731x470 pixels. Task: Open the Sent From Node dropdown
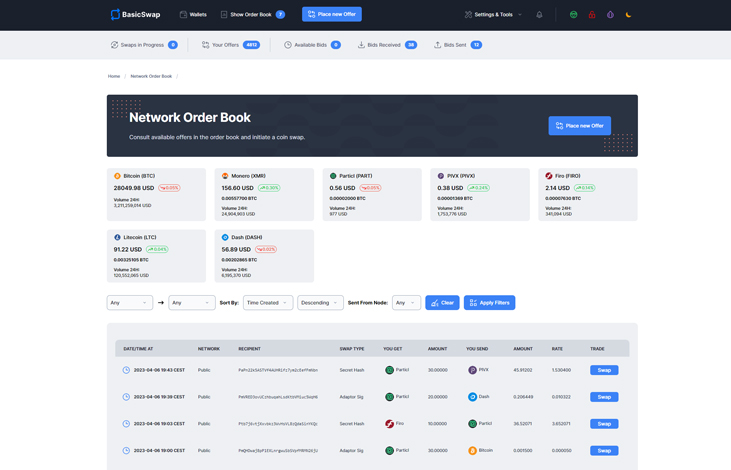pos(406,303)
